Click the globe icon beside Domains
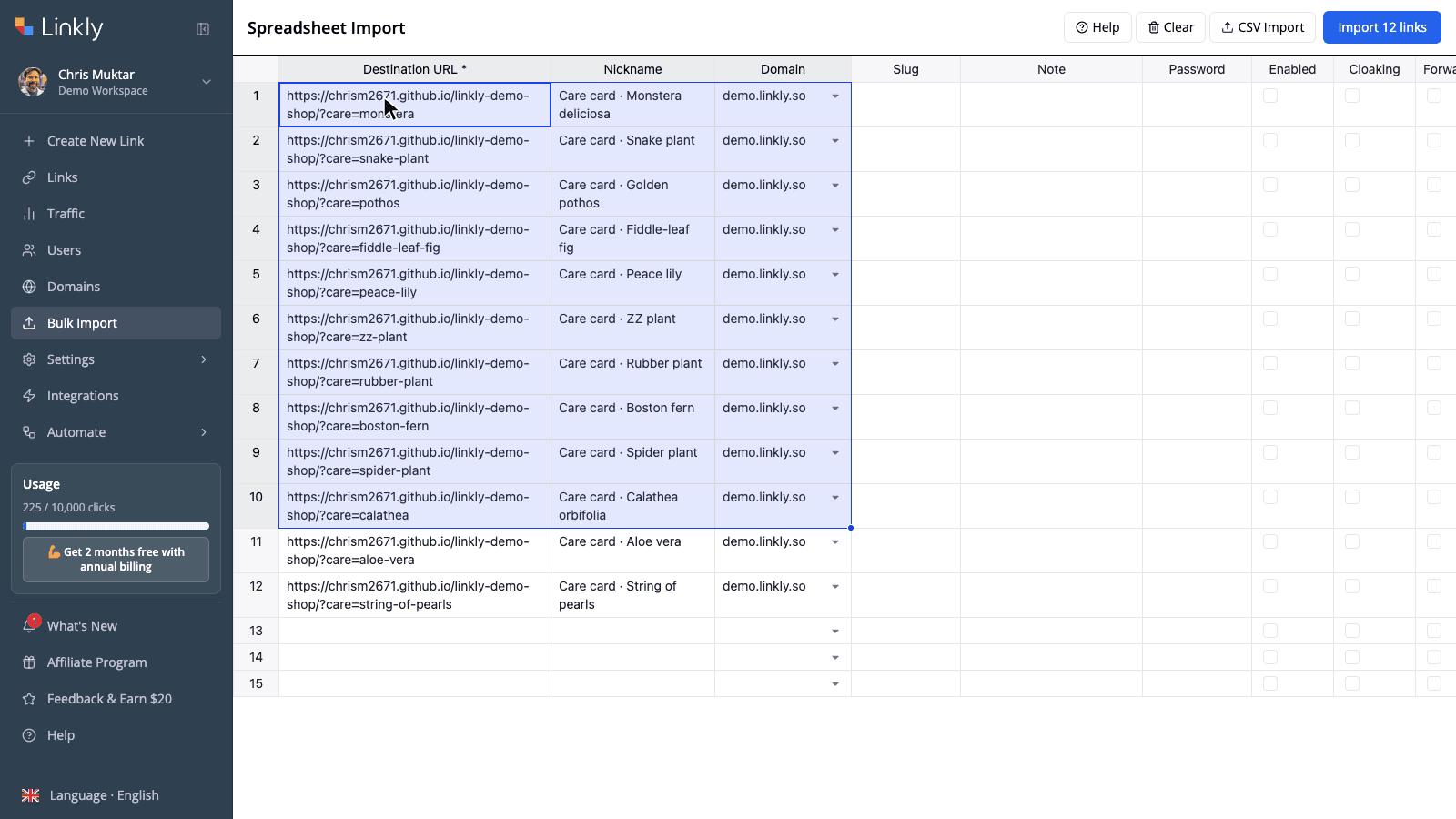The width and height of the screenshot is (1456, 819). pyautogui.click(x=29, y=287)
